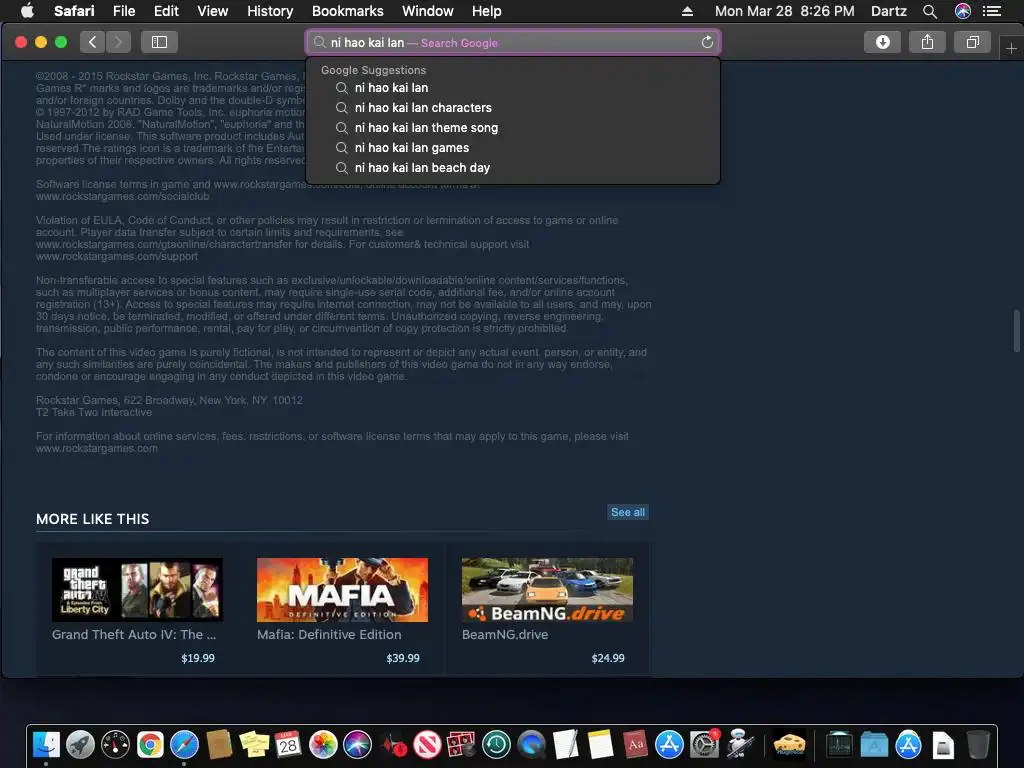
Task: Open Dictionary from the dock
Action: [635, 744]
